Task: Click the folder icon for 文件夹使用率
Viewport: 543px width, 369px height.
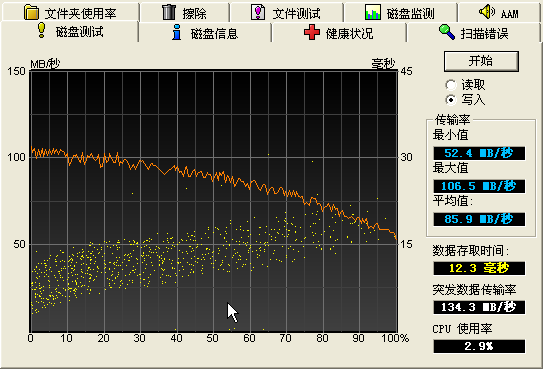Action: coord(32,12)
